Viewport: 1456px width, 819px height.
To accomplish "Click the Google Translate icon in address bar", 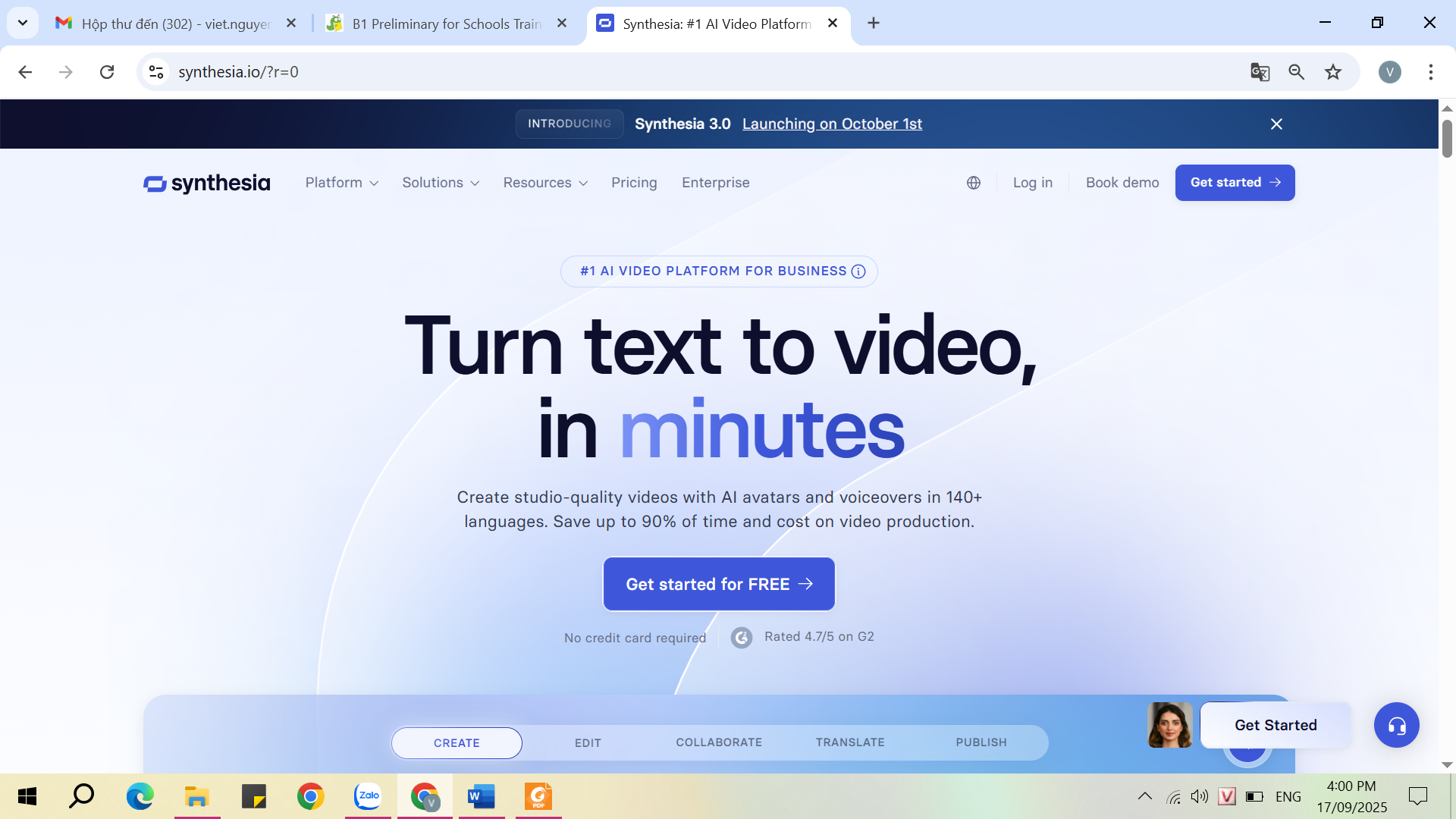I will (x=1260, y=72).
